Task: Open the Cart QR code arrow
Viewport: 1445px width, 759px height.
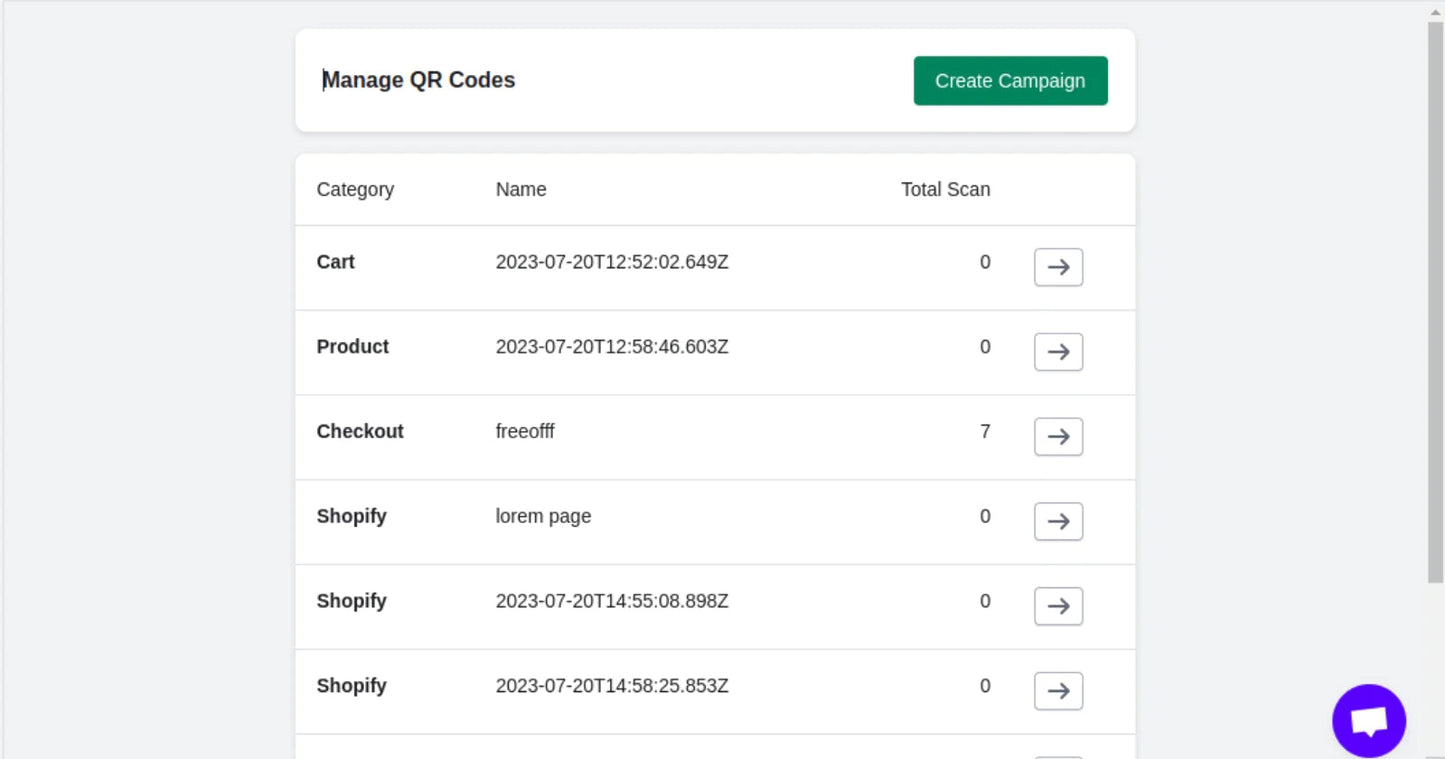Action: [x=1058, y=267]
